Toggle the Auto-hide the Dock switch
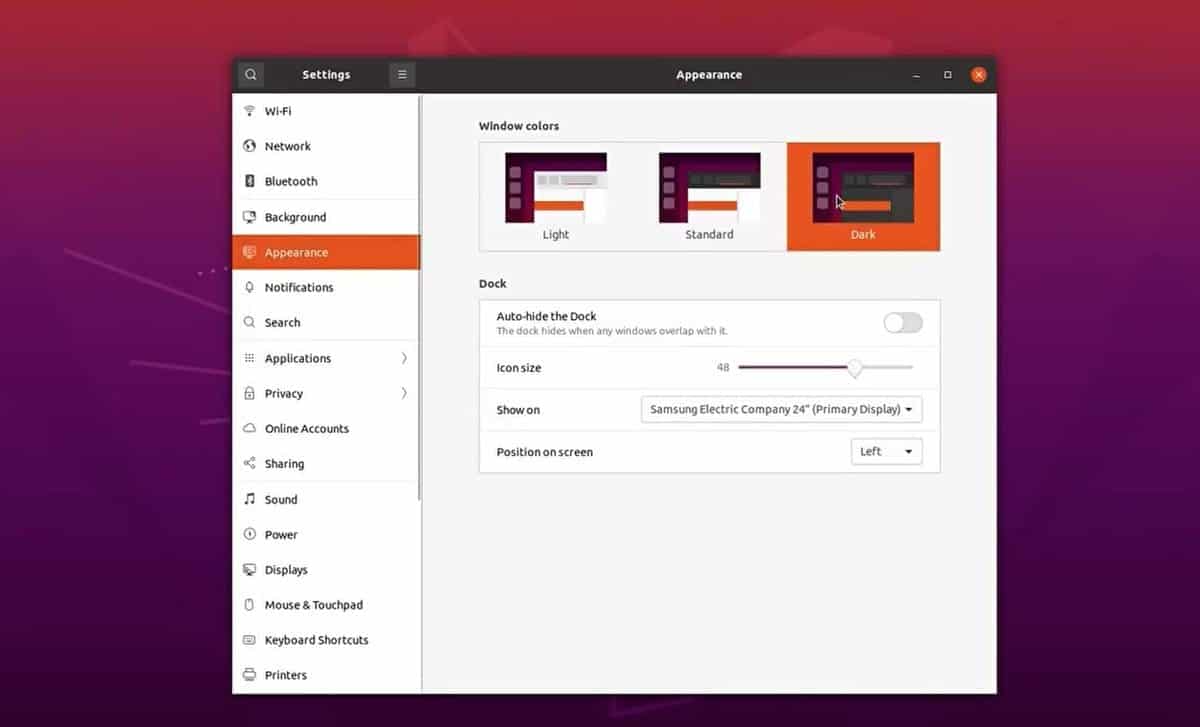 902,322
